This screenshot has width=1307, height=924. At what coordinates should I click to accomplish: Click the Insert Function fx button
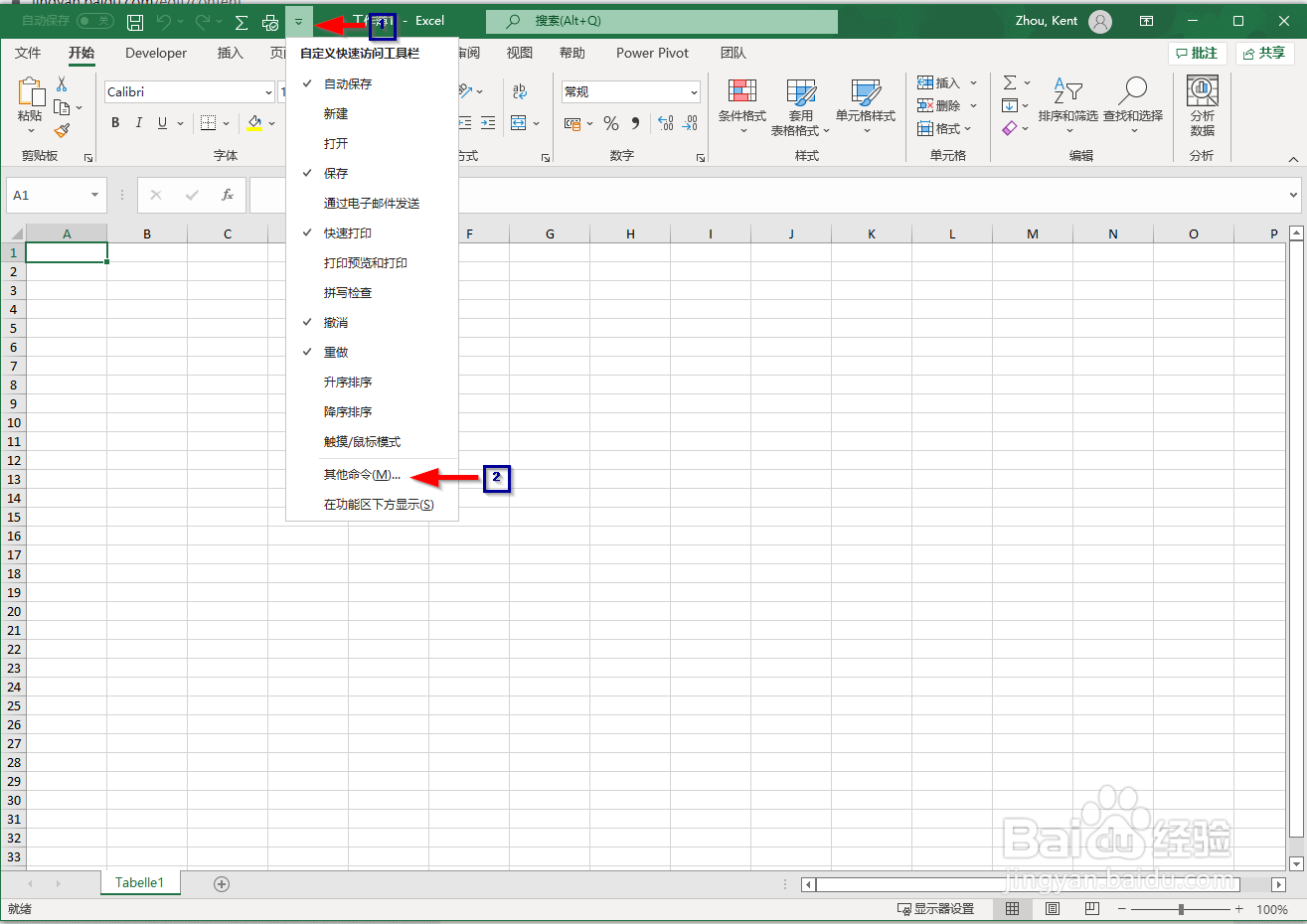click(x=228, y=195)
